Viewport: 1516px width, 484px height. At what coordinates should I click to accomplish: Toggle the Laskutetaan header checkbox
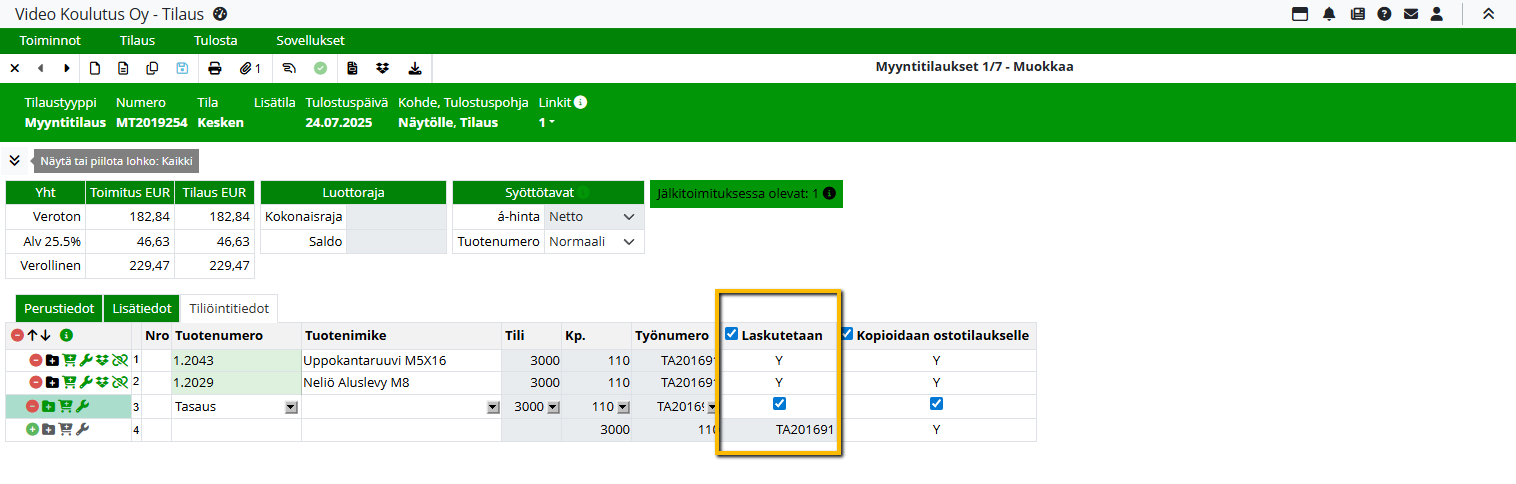pyautogui.click(x=731, y=334)
